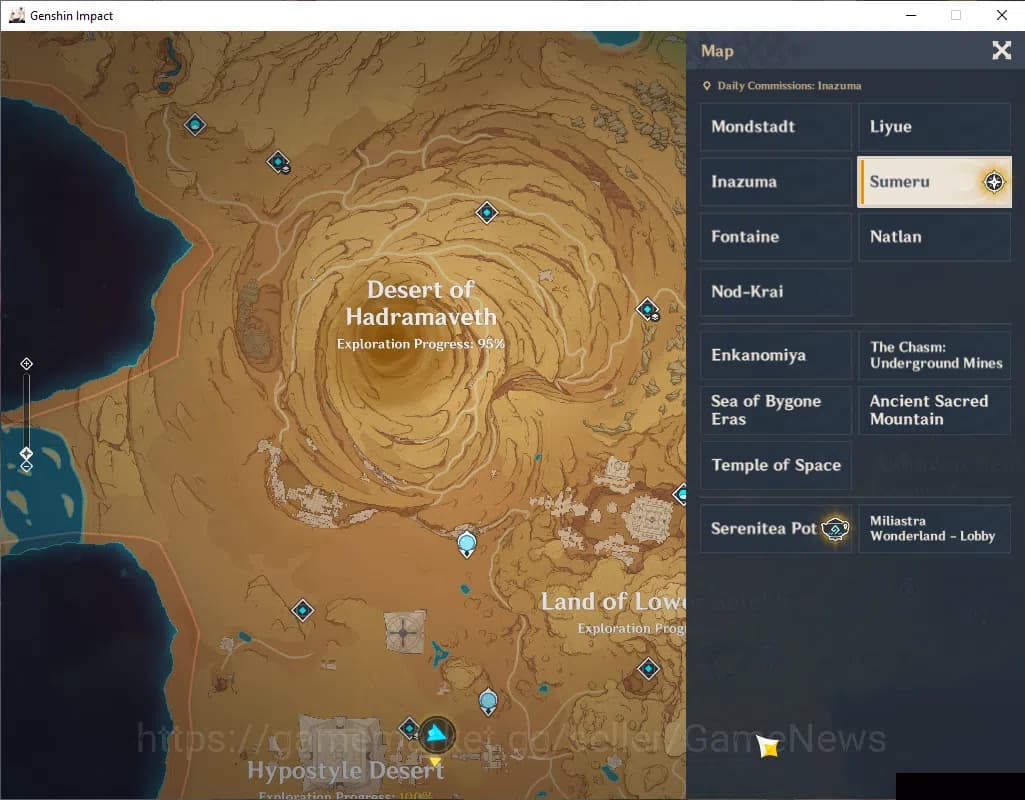This screenshot has height=800, width=1025.
Task: Select Enkanomiya from the area list
Action: coord(775,355)
